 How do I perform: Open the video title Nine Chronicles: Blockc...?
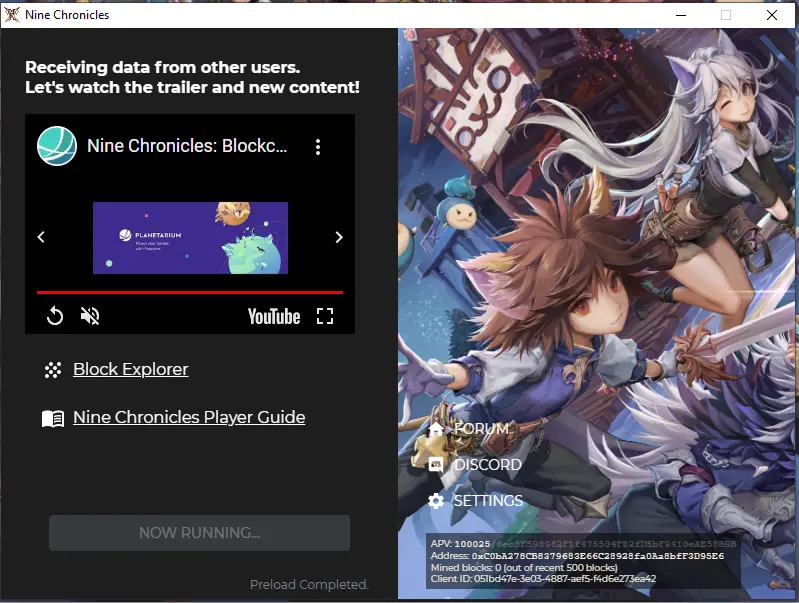click(x=187, y=146)
